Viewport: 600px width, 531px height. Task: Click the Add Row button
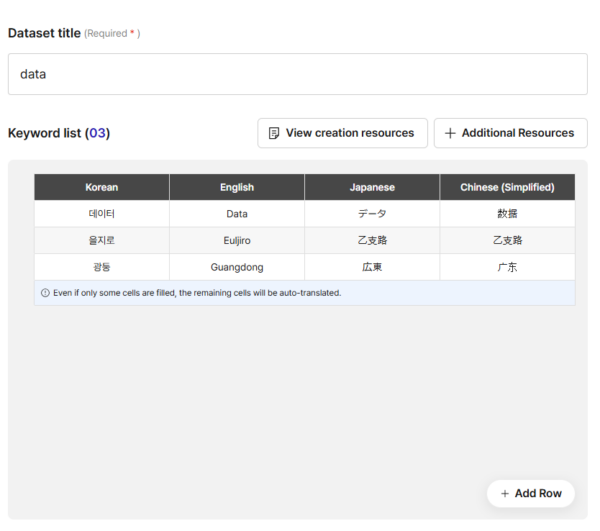click(x=531, y=493)
